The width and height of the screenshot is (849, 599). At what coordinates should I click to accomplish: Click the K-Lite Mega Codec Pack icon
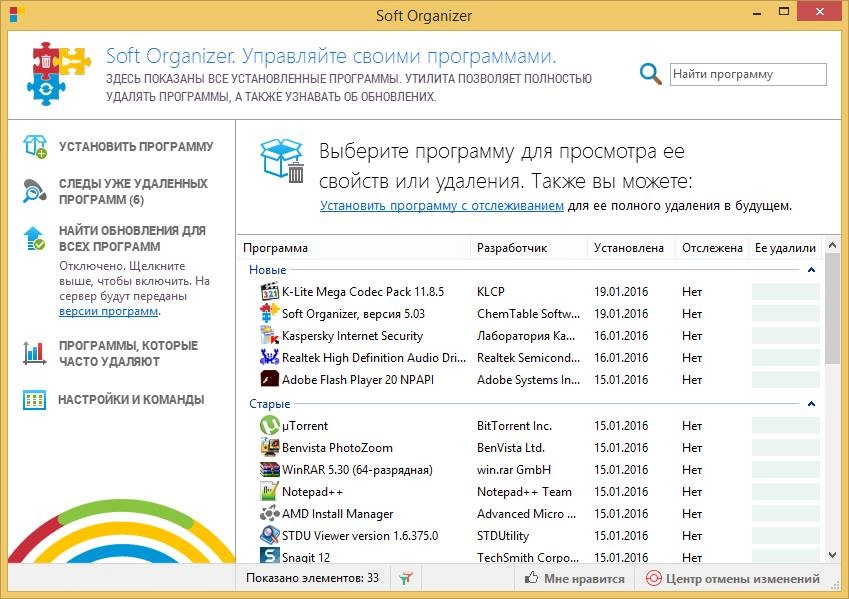270,291
